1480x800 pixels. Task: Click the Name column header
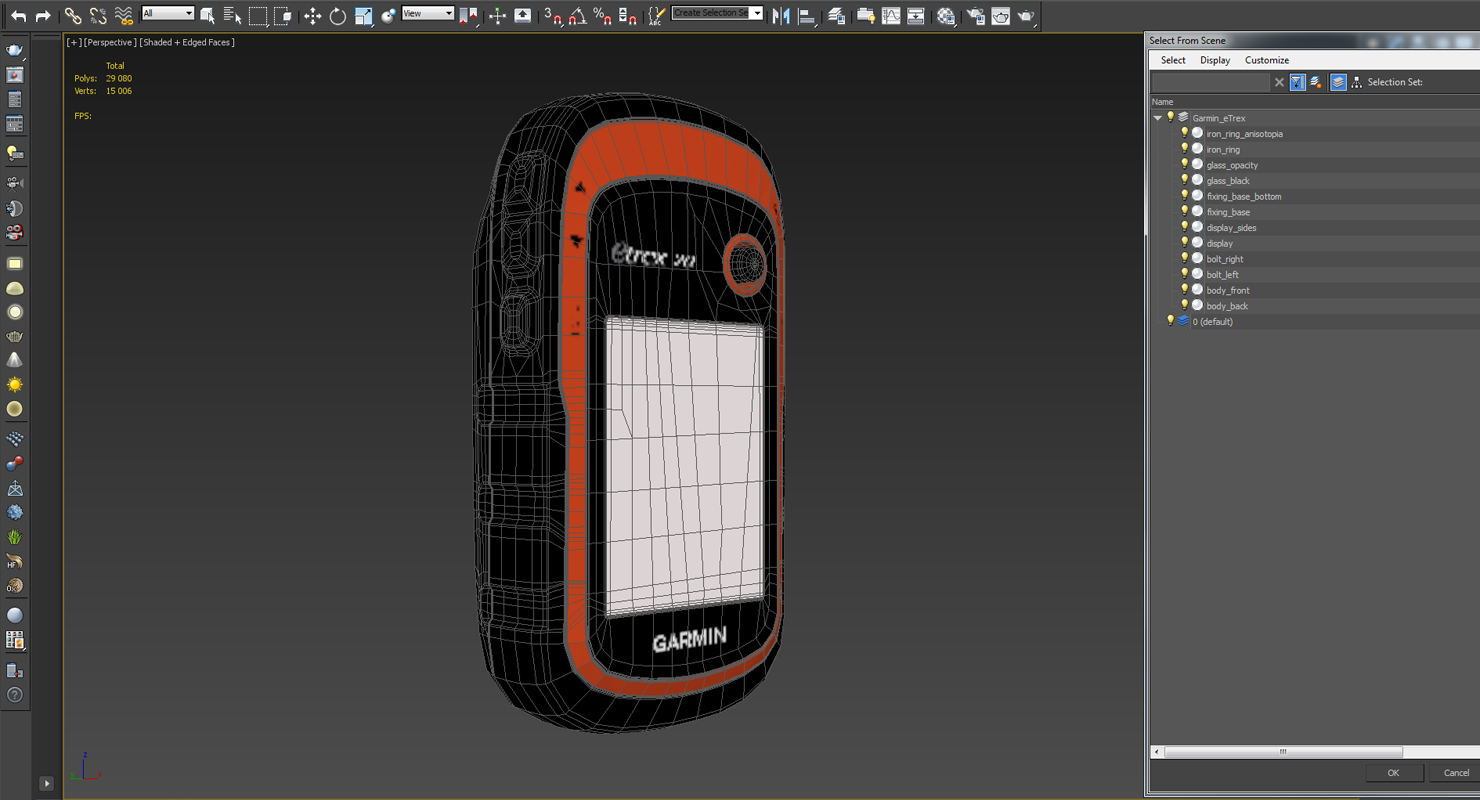tap(1162, 102)
